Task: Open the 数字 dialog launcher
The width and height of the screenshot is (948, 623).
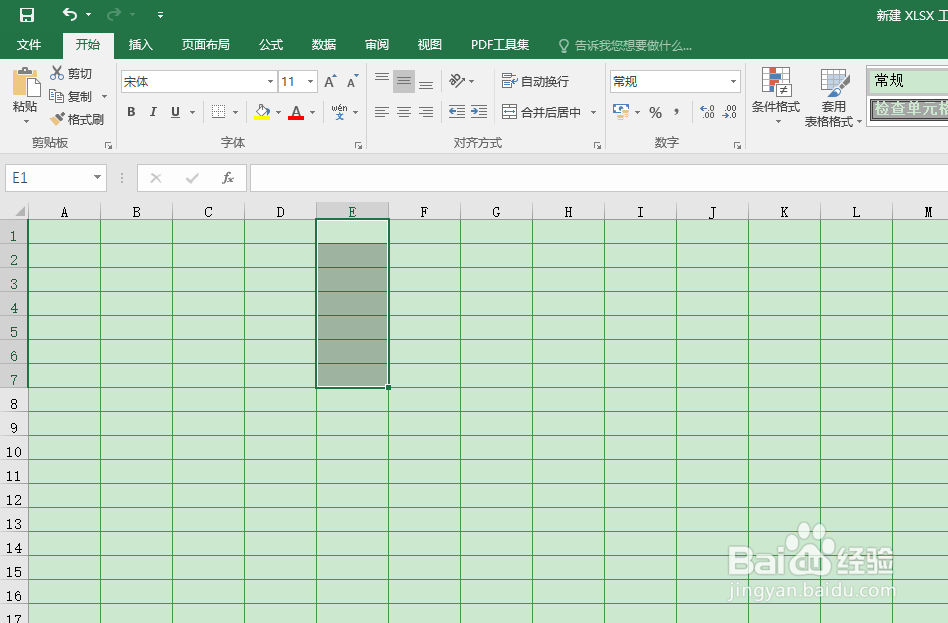Action: 737,145
